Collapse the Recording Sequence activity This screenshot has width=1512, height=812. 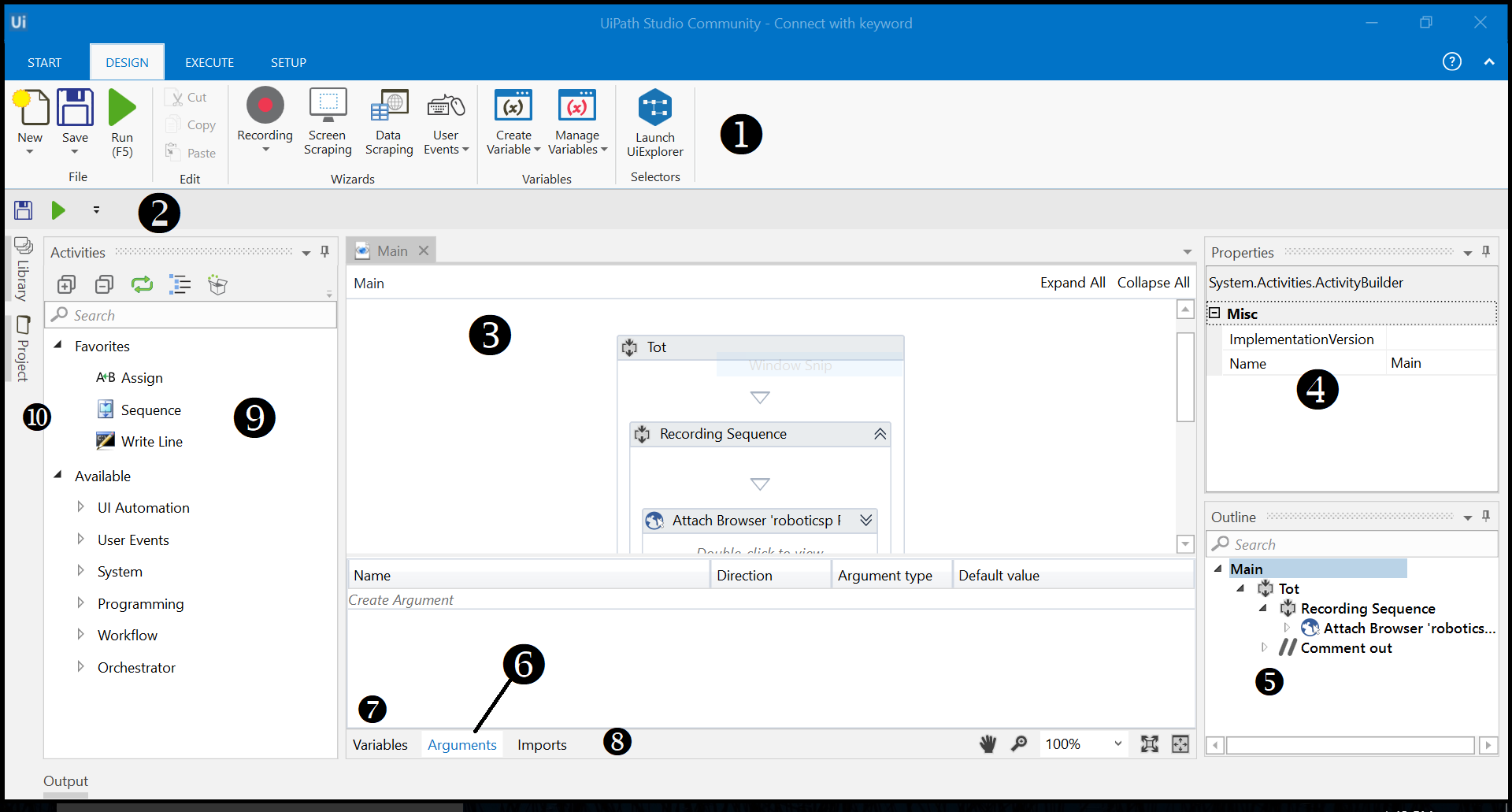(x=880, y=434)
